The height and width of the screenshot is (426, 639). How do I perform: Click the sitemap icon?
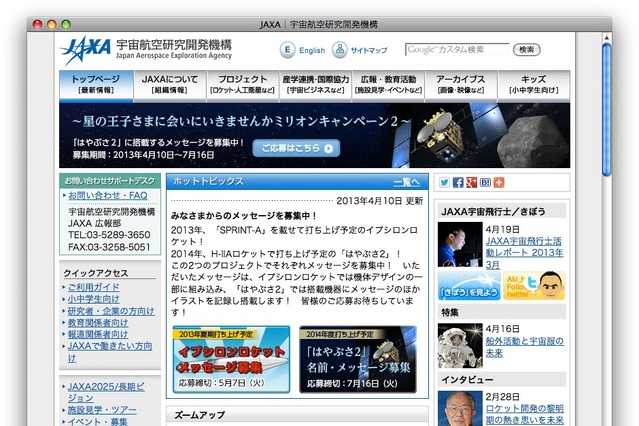coord(339,50)
